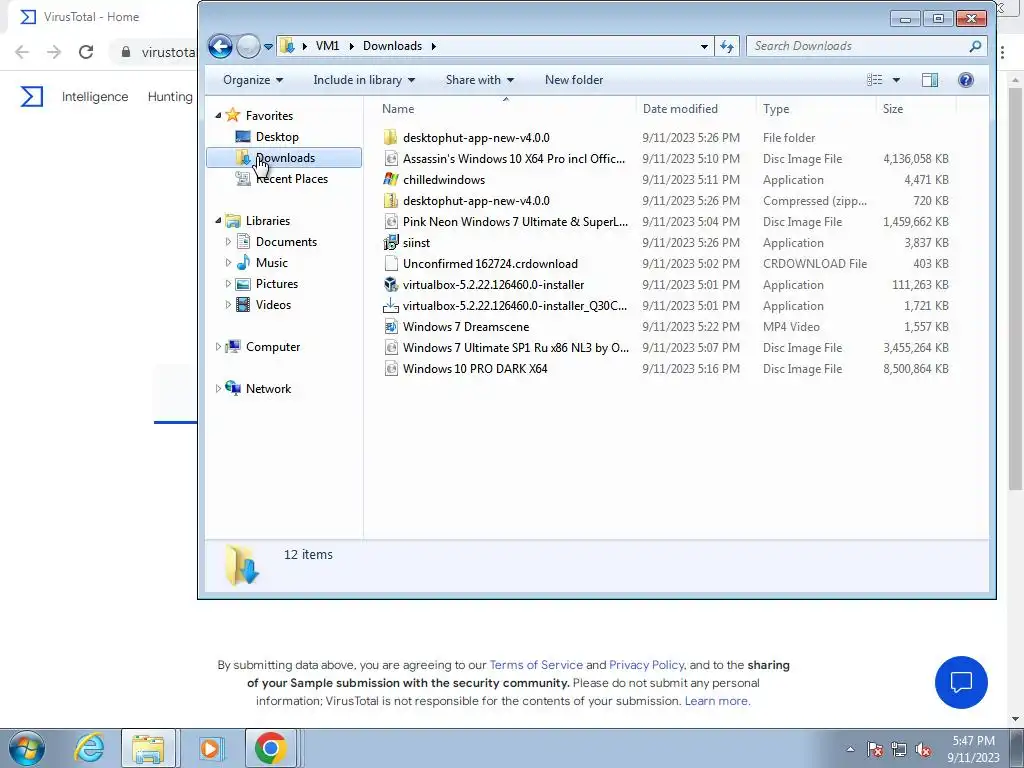
Task: Open VirusTotal chat bubble button
Action: point(961,682)
